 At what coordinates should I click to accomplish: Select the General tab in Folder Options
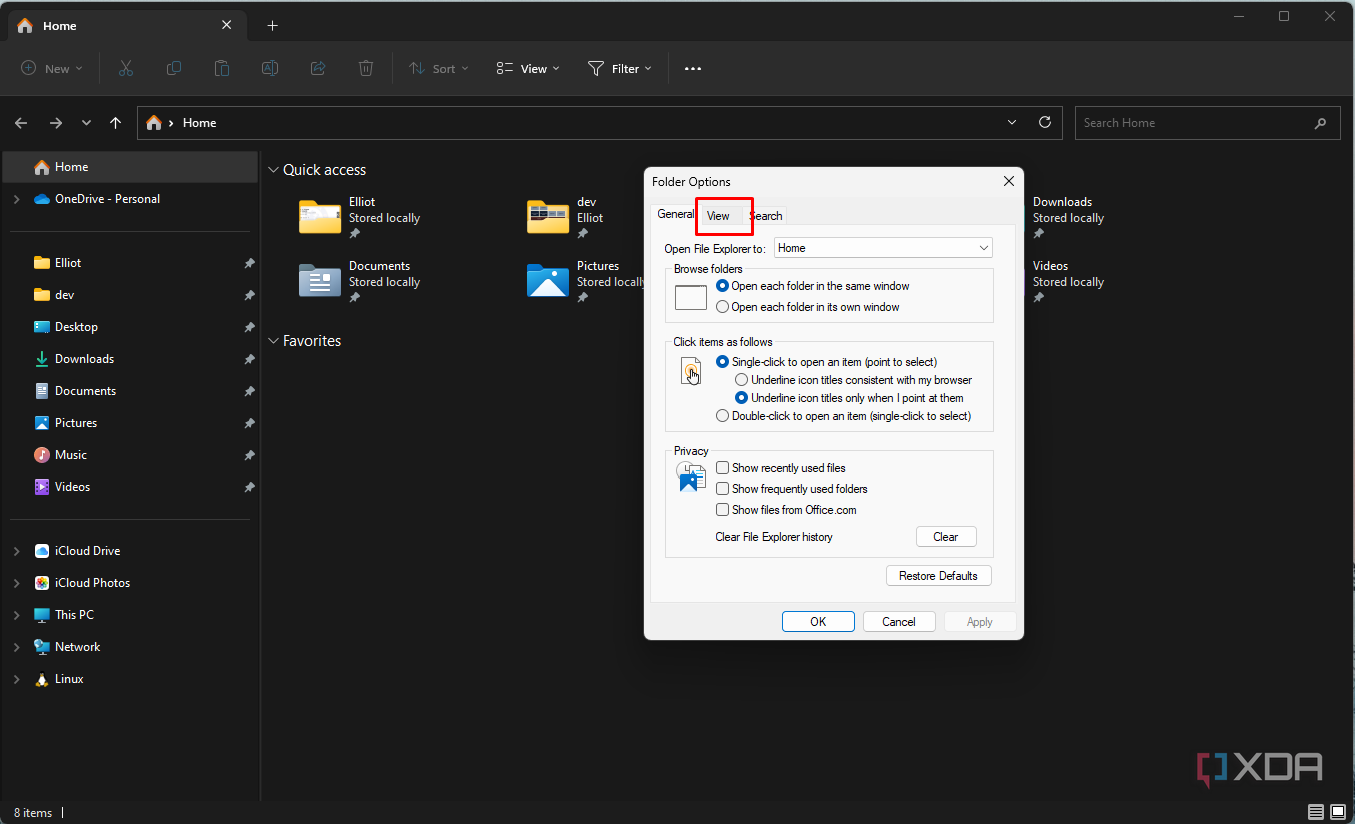(676, 214)
